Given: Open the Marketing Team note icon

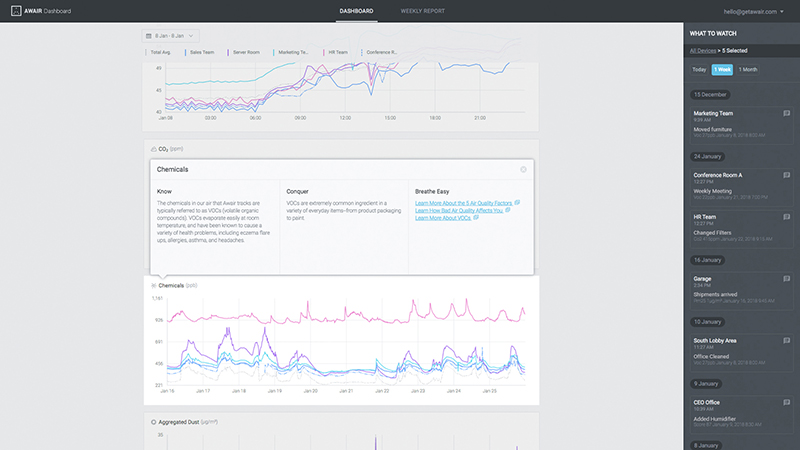Looking at the screenshot, I should coord(787,114).
